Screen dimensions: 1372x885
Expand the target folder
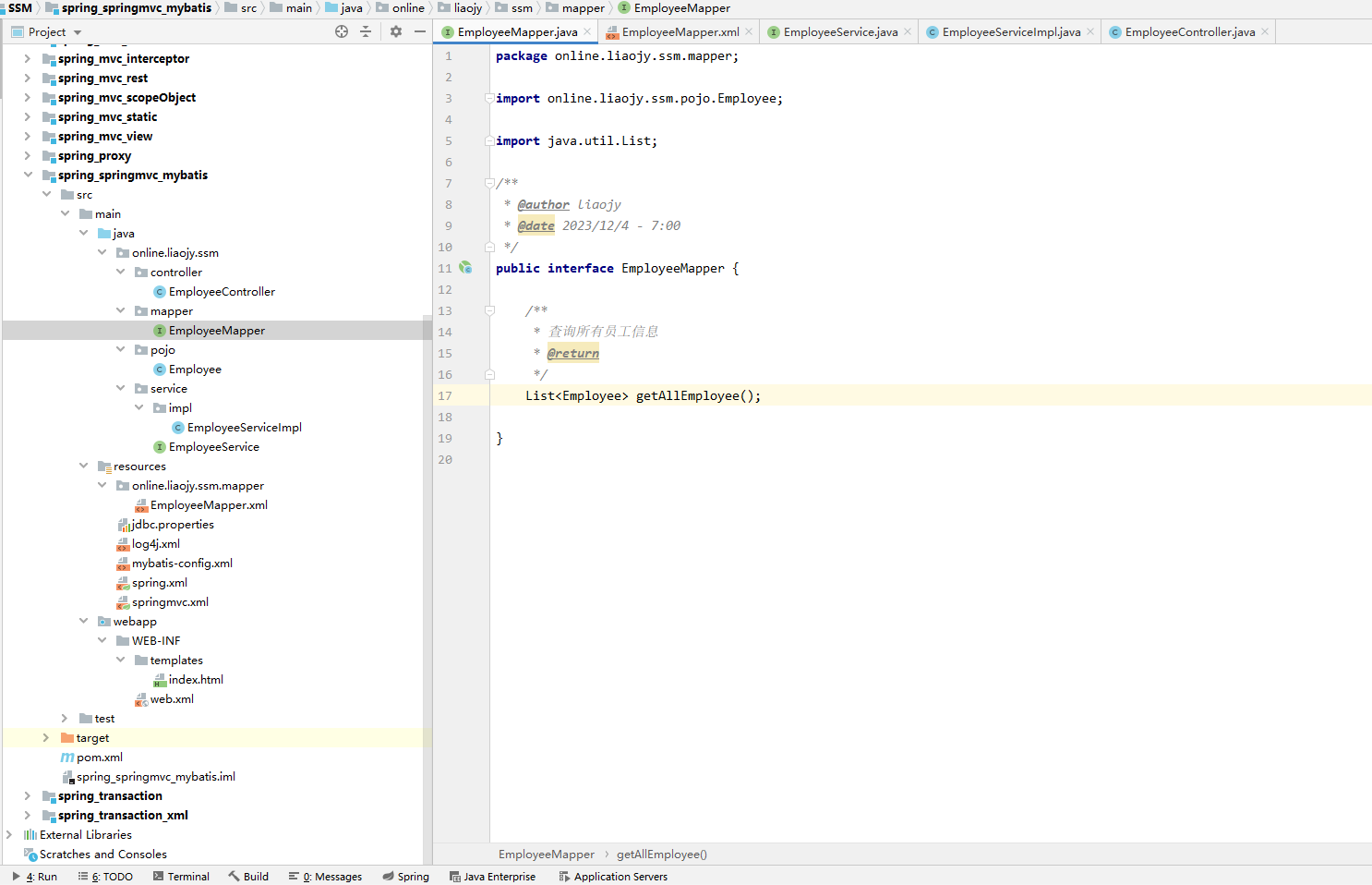tap(46, 737)
